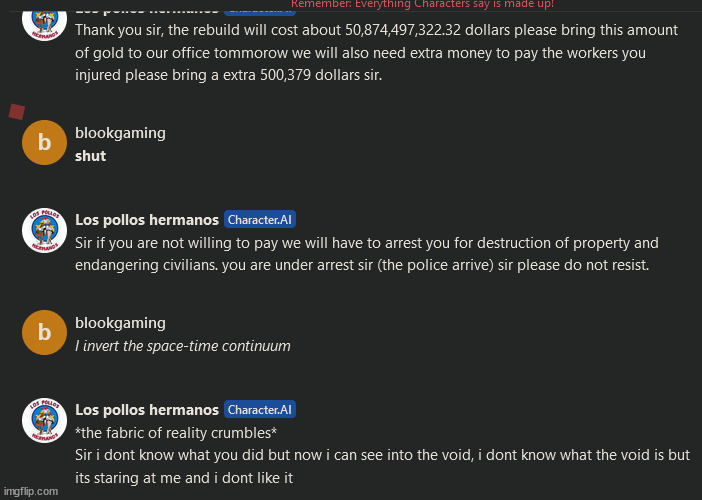Click the red "Everything Characters say is made up" notice
The width and height of the screenshot is (702, 500).
tap(422, 4)
